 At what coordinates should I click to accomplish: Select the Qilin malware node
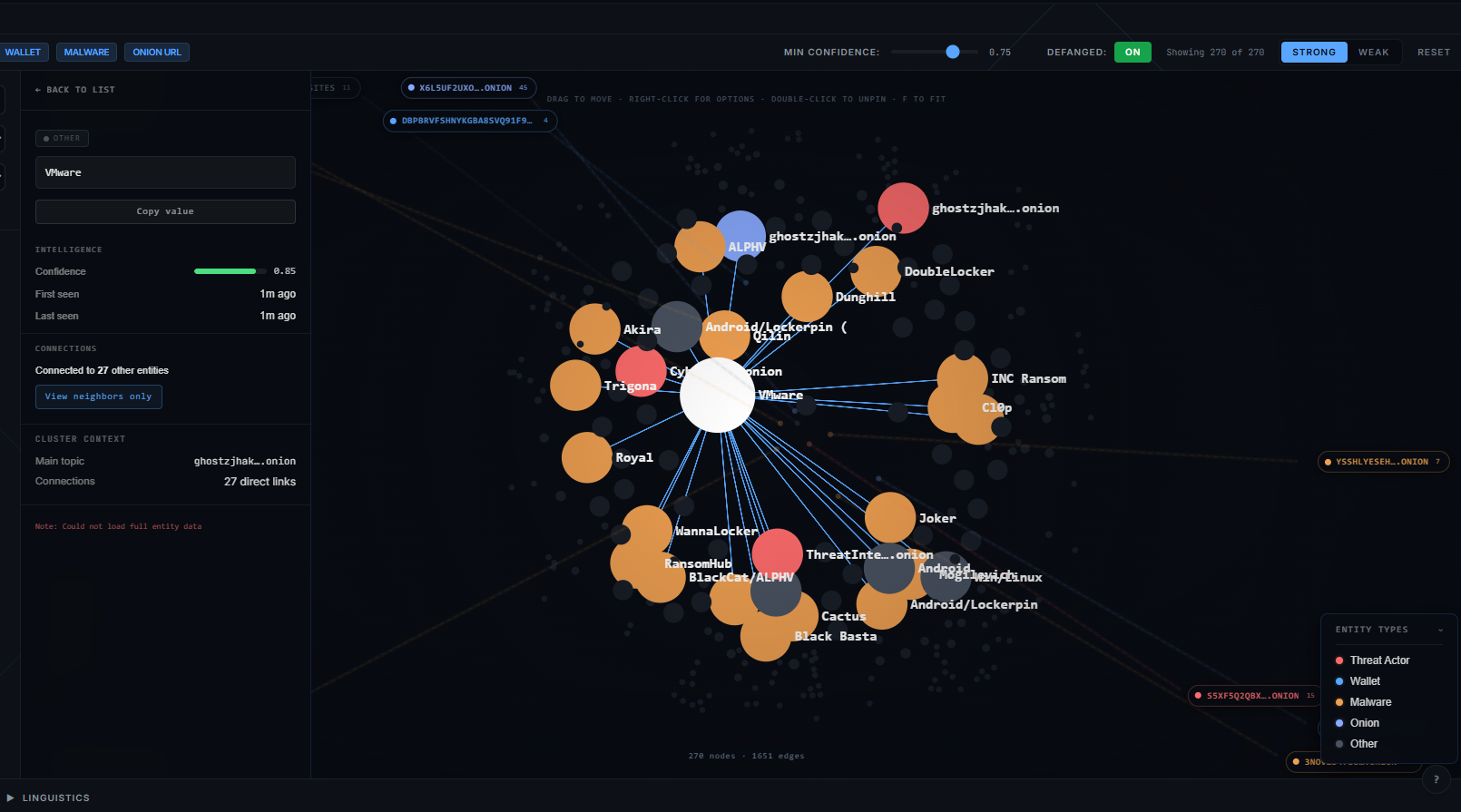point(725,336)
